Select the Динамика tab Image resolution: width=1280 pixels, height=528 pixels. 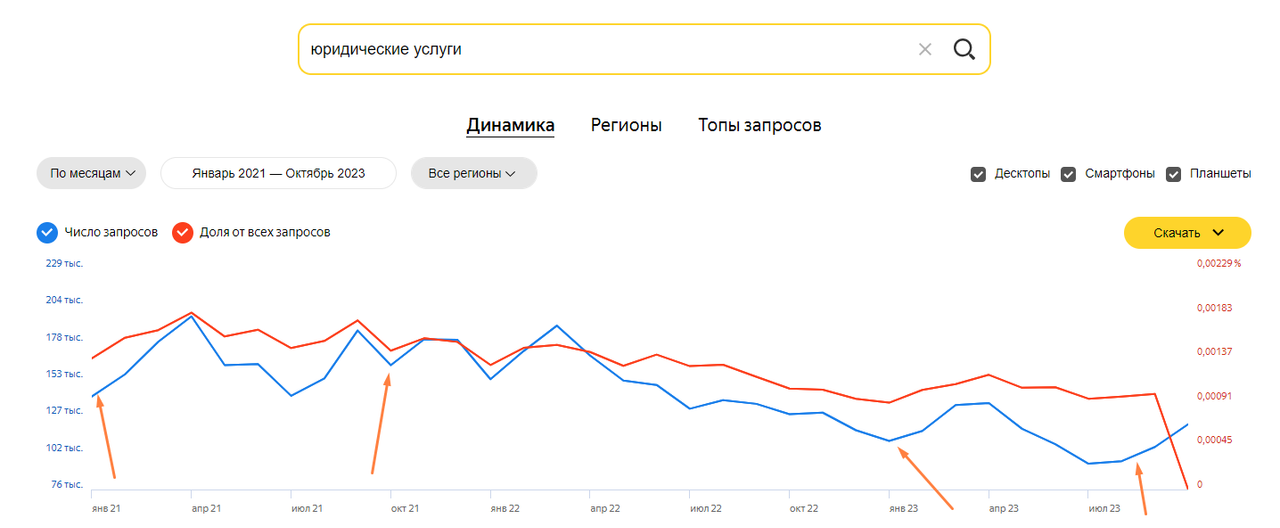pos(510,126)
